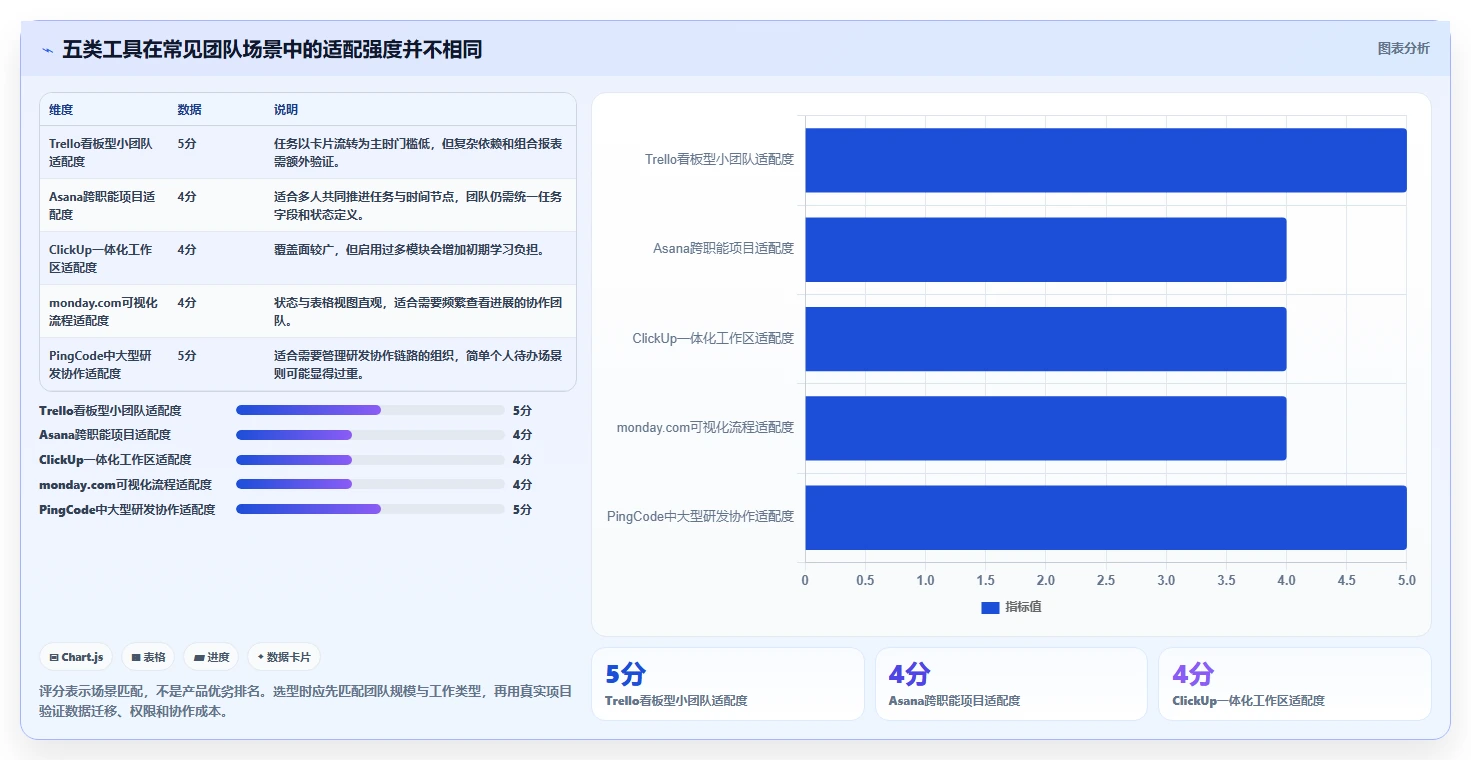The height and width of the screenshot is (760, 1471).
Task: Open the Trello 5分 data card
Action: tap(728, 684)
